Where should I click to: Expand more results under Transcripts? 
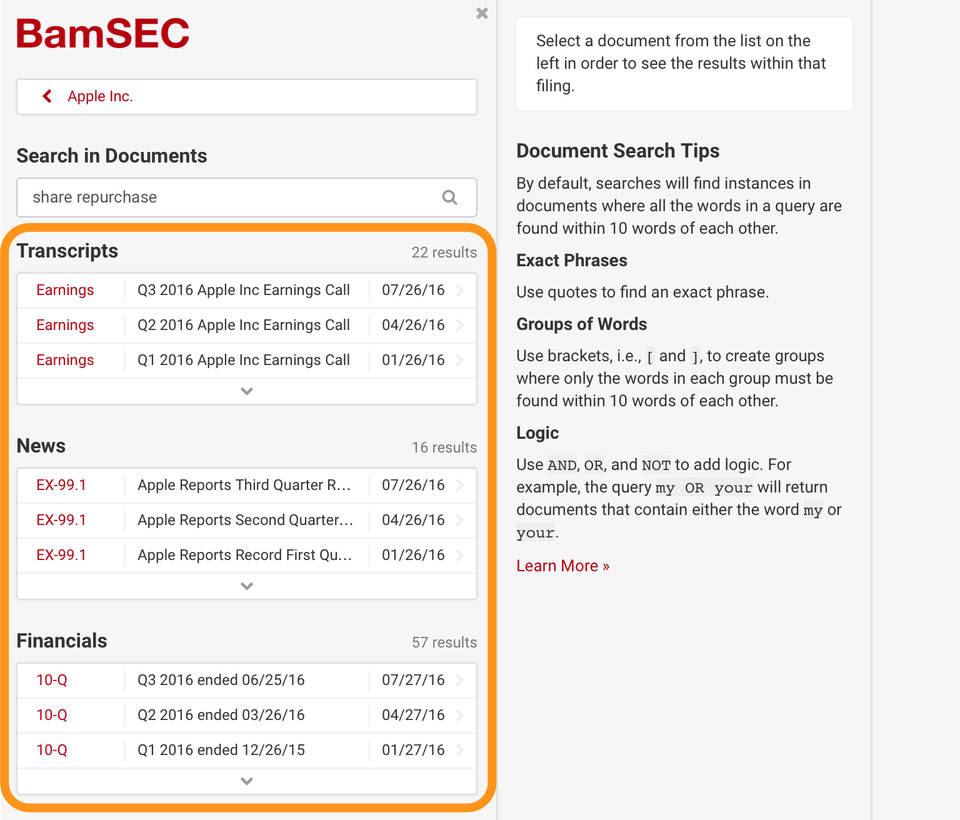[246, 390]
